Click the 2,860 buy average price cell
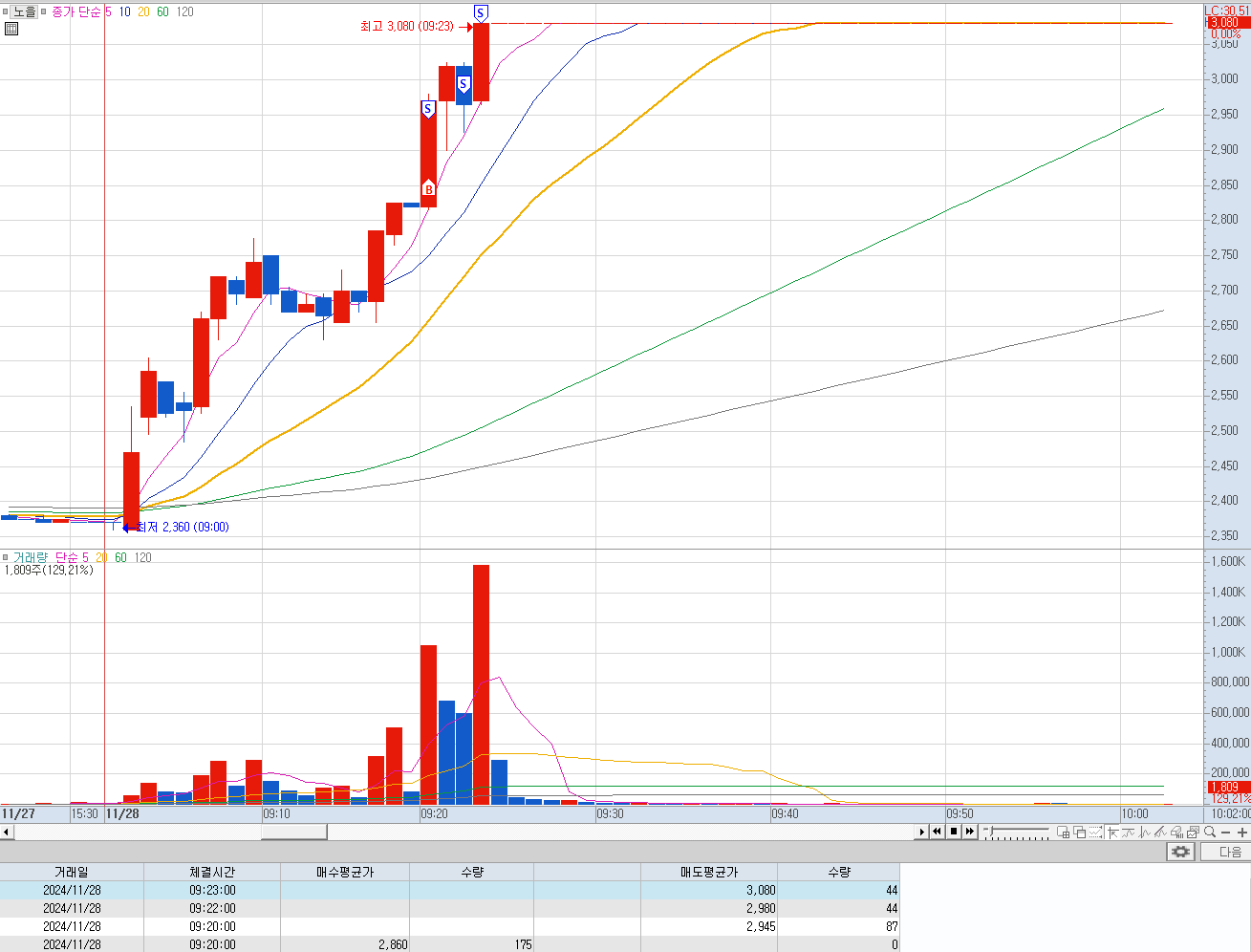Screen dimensions: 1251x952 click(345, 944)
